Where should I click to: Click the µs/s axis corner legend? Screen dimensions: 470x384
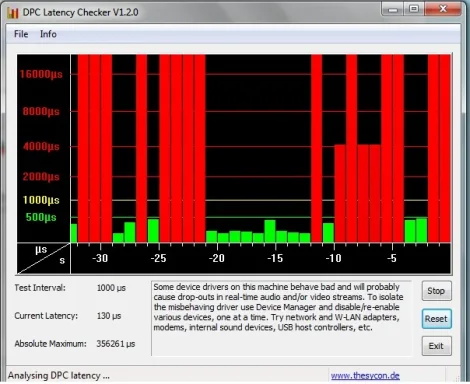44,259
